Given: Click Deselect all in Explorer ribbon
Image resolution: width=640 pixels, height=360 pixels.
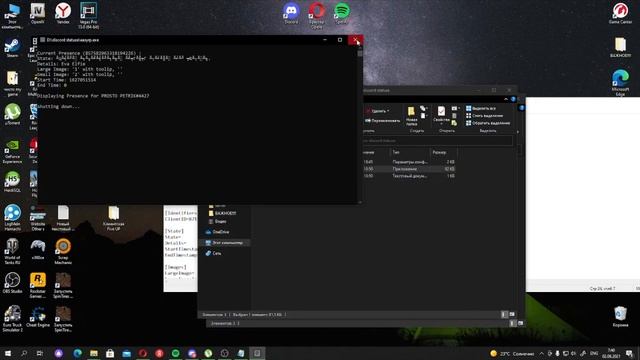Looking at the screenshot, I should click(x=484, y=116).
